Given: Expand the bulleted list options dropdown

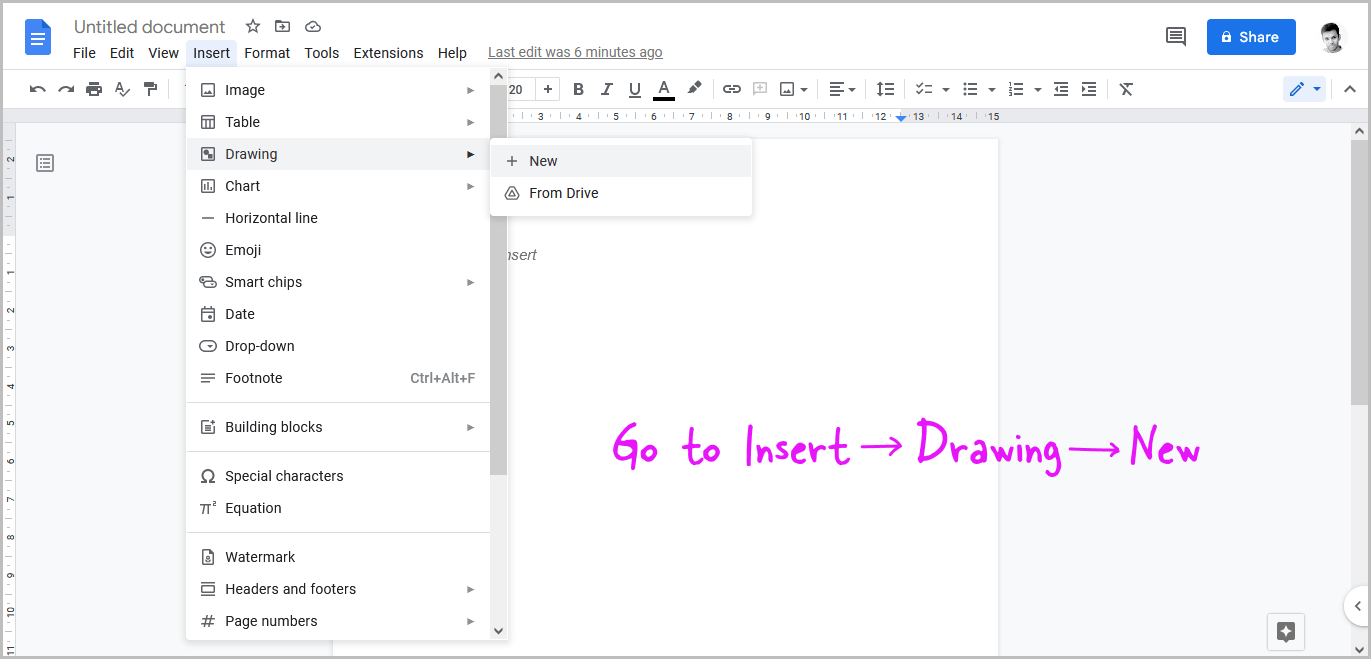Looking at the screenshot, I should point(991,89).
